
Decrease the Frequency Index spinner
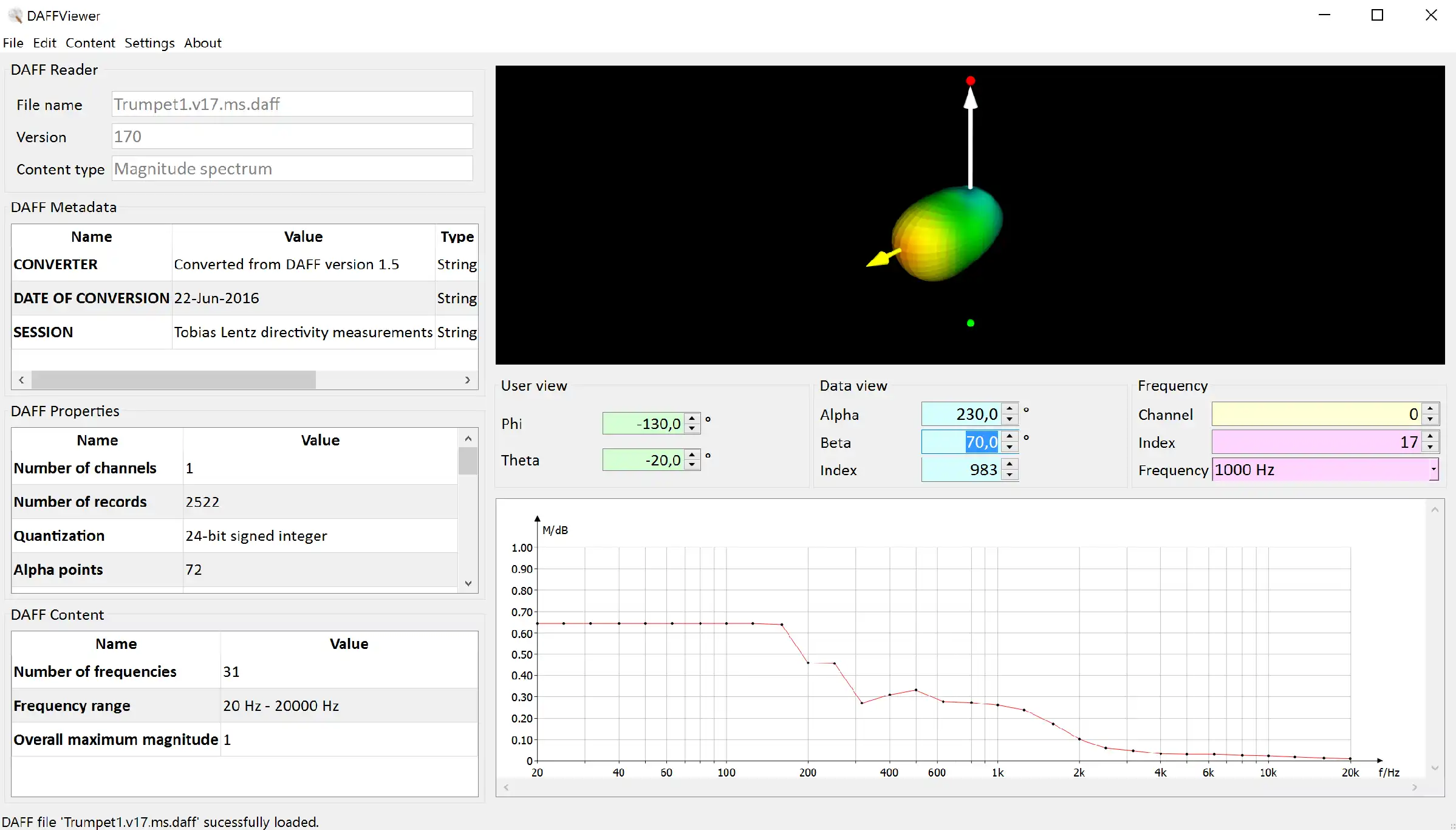tap(1430, 448)
